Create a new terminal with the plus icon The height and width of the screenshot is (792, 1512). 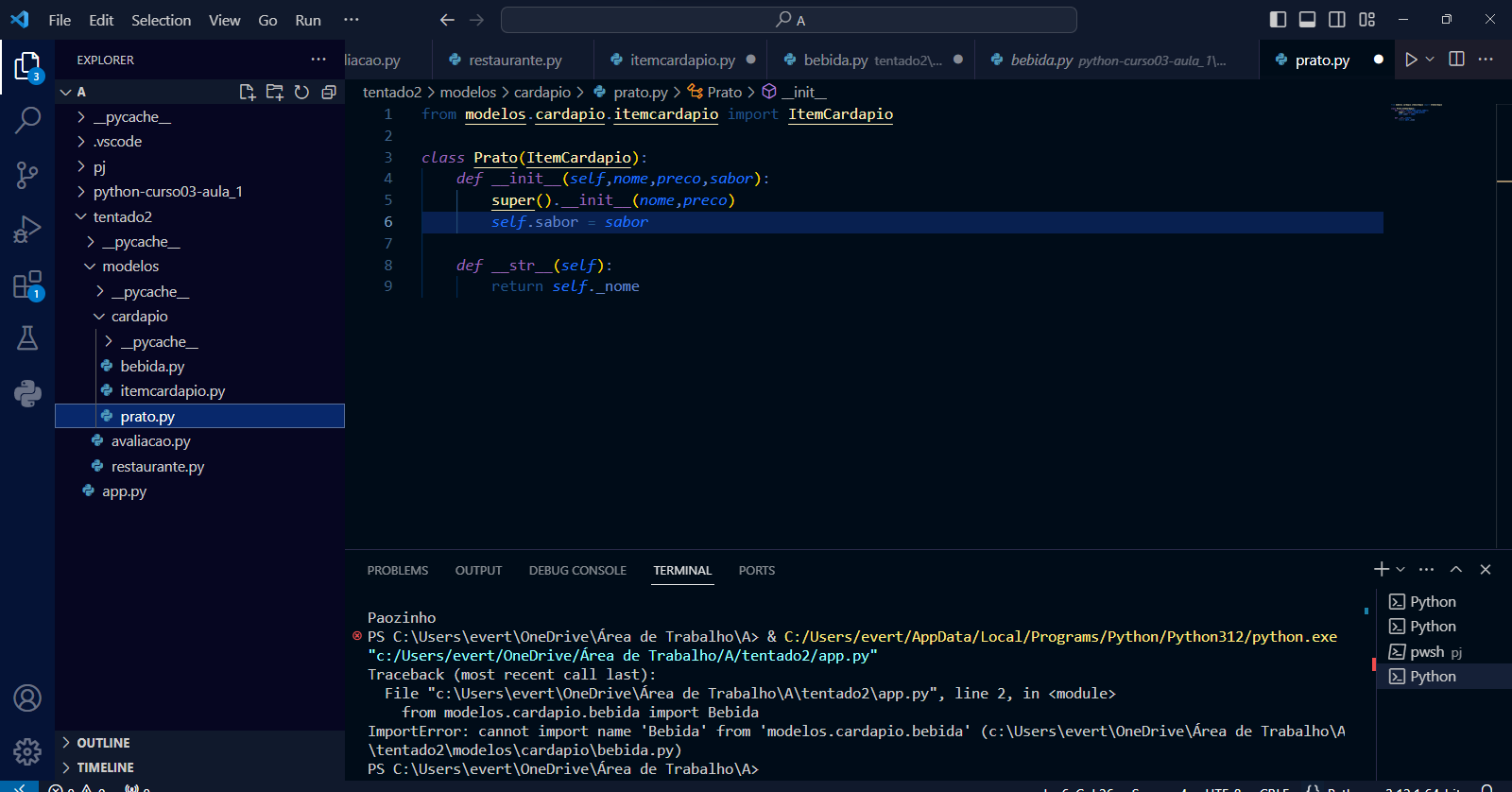pyautogui.click(x=1381, y=569)
